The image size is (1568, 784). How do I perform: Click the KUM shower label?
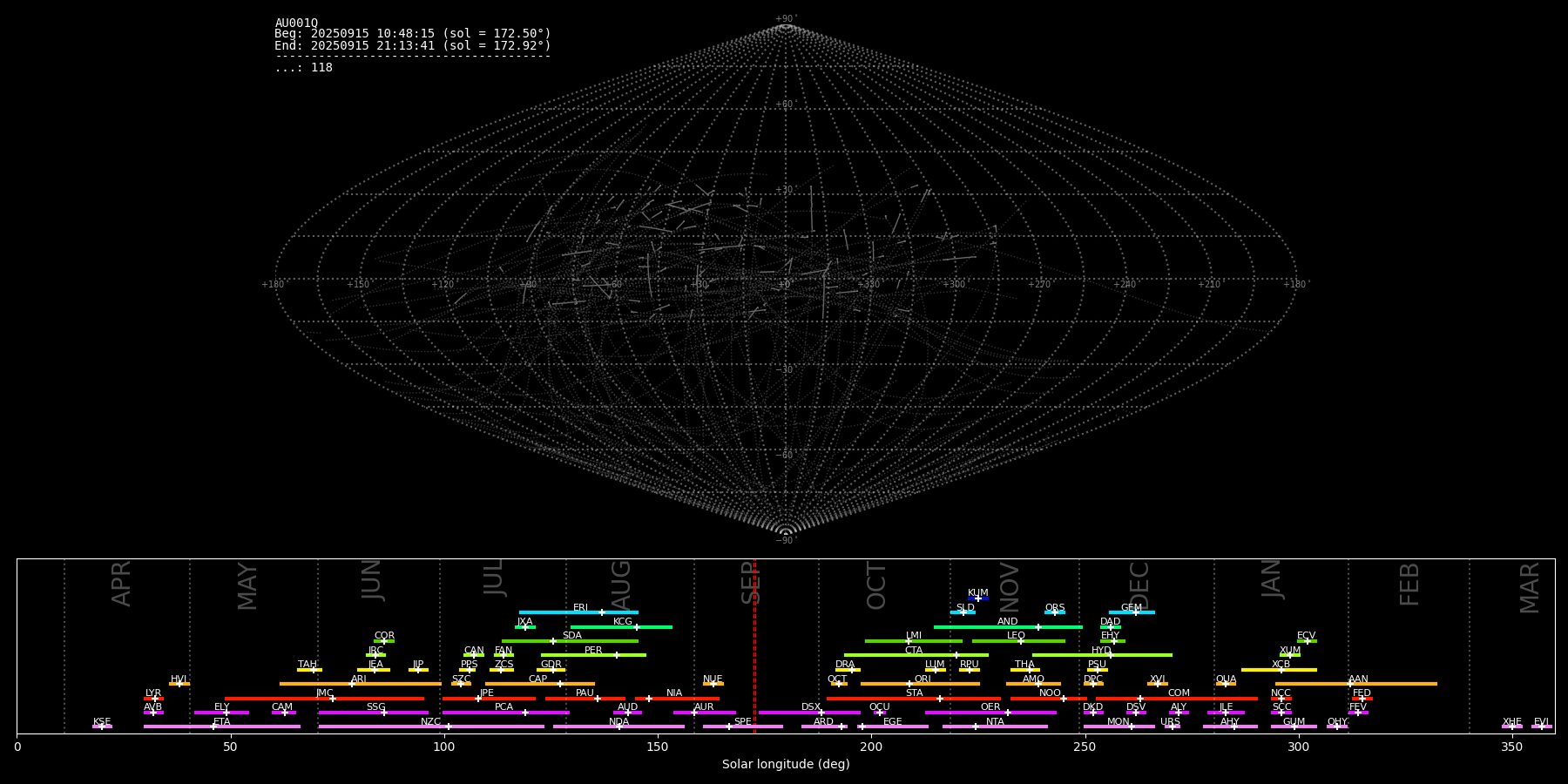tap(978, 593)
